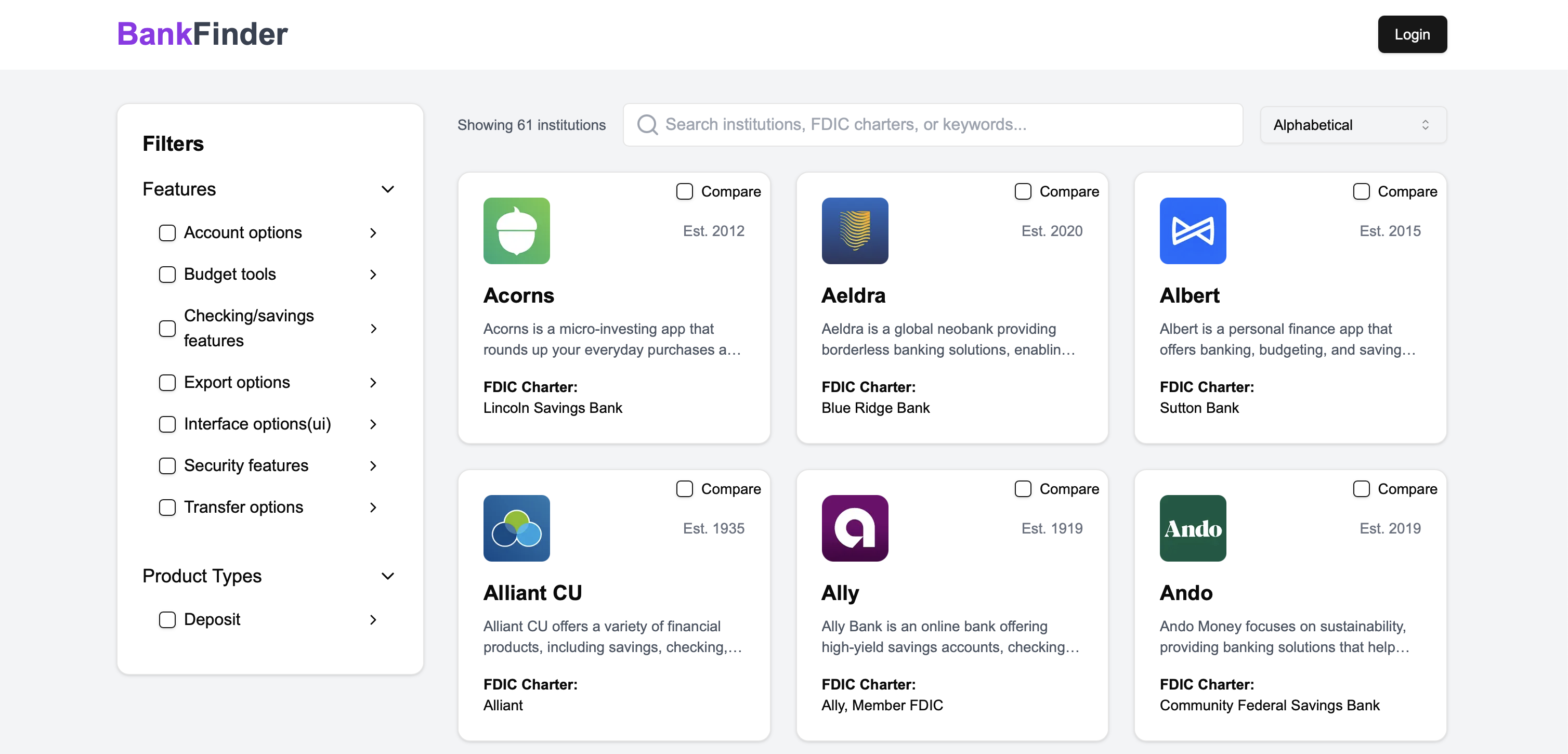Expand Transfer options sub-filters arrow
Viewport: 1568px width, 754px height.
(x=373, y=508)
